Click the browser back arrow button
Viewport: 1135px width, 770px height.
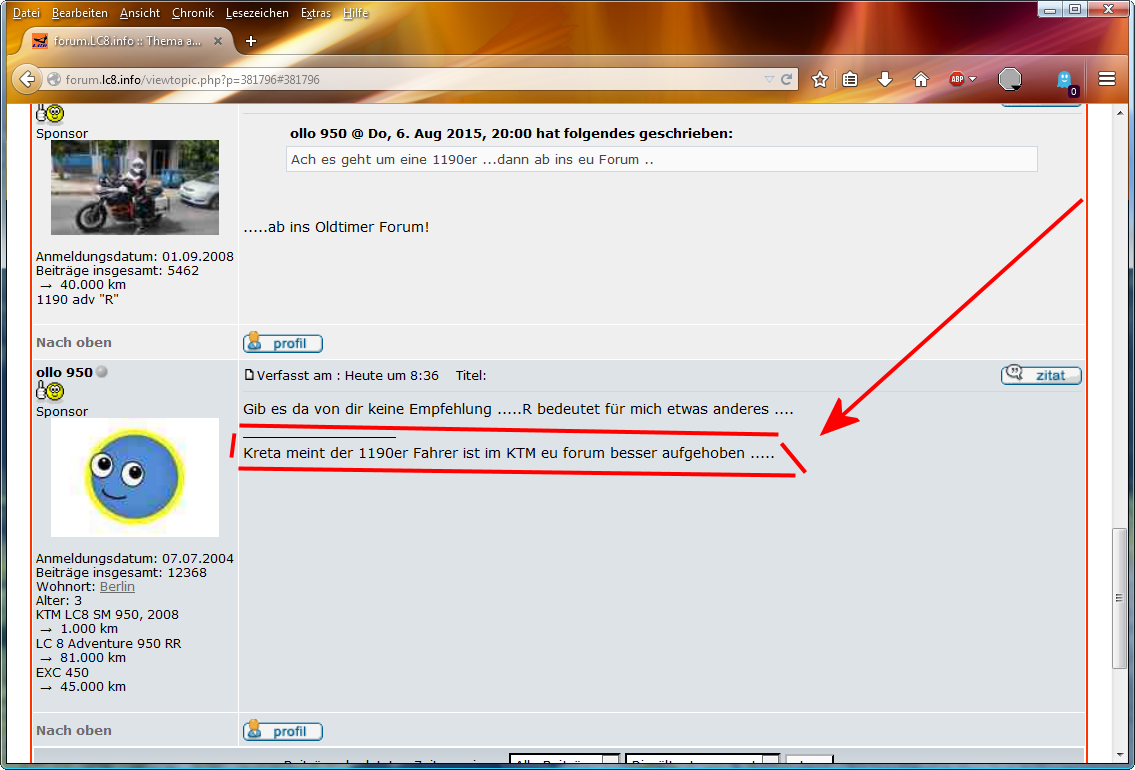coord(27,79)
